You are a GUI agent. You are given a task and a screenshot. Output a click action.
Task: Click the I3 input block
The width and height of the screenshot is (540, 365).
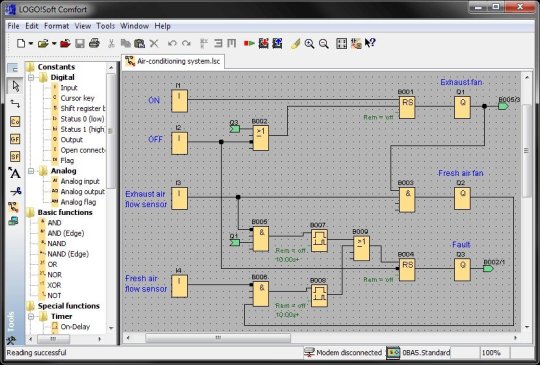(x=179, y=198)
